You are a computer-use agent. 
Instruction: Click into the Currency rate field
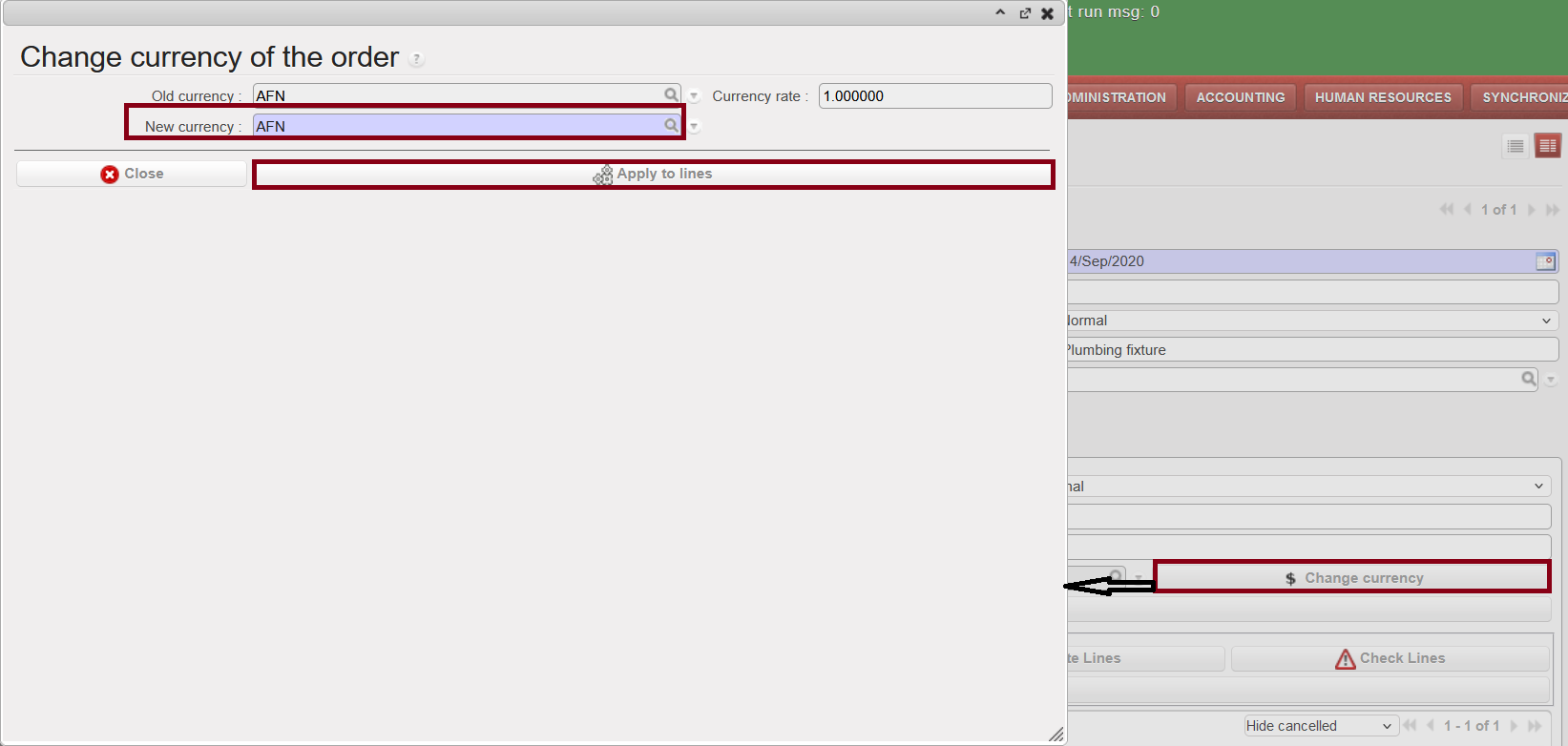pos(935,95)
